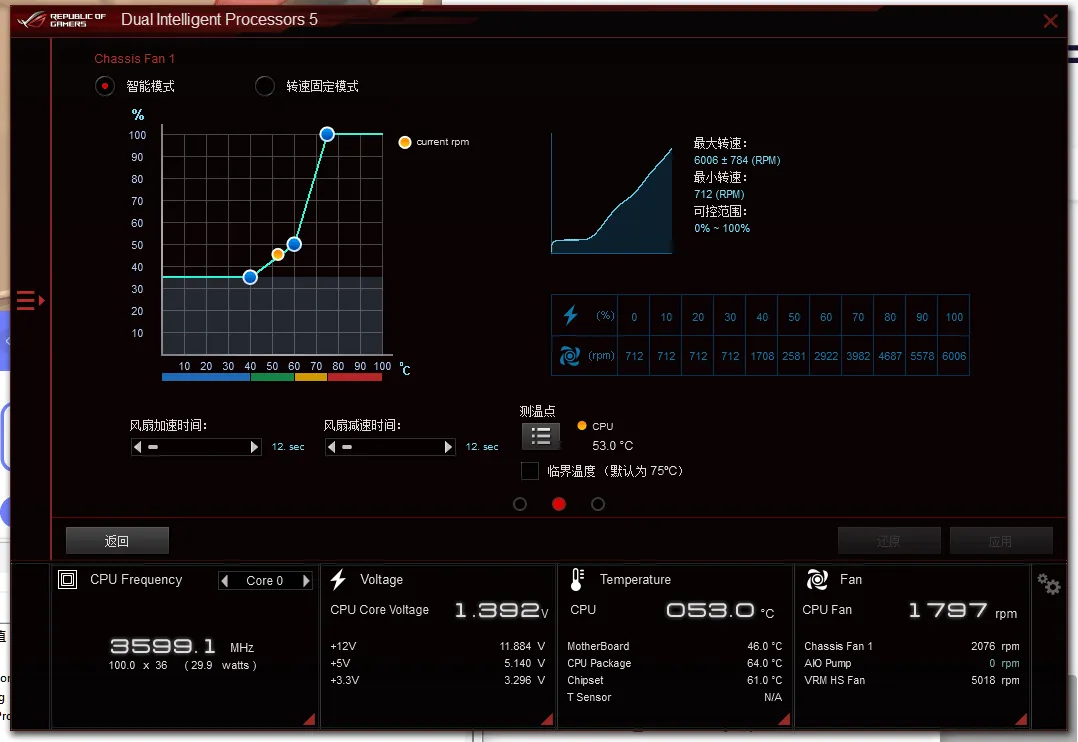The height and width of the screenshot is (742, 1078).
Task: Click the back (返回) button
Action: [x=117, y=541]
